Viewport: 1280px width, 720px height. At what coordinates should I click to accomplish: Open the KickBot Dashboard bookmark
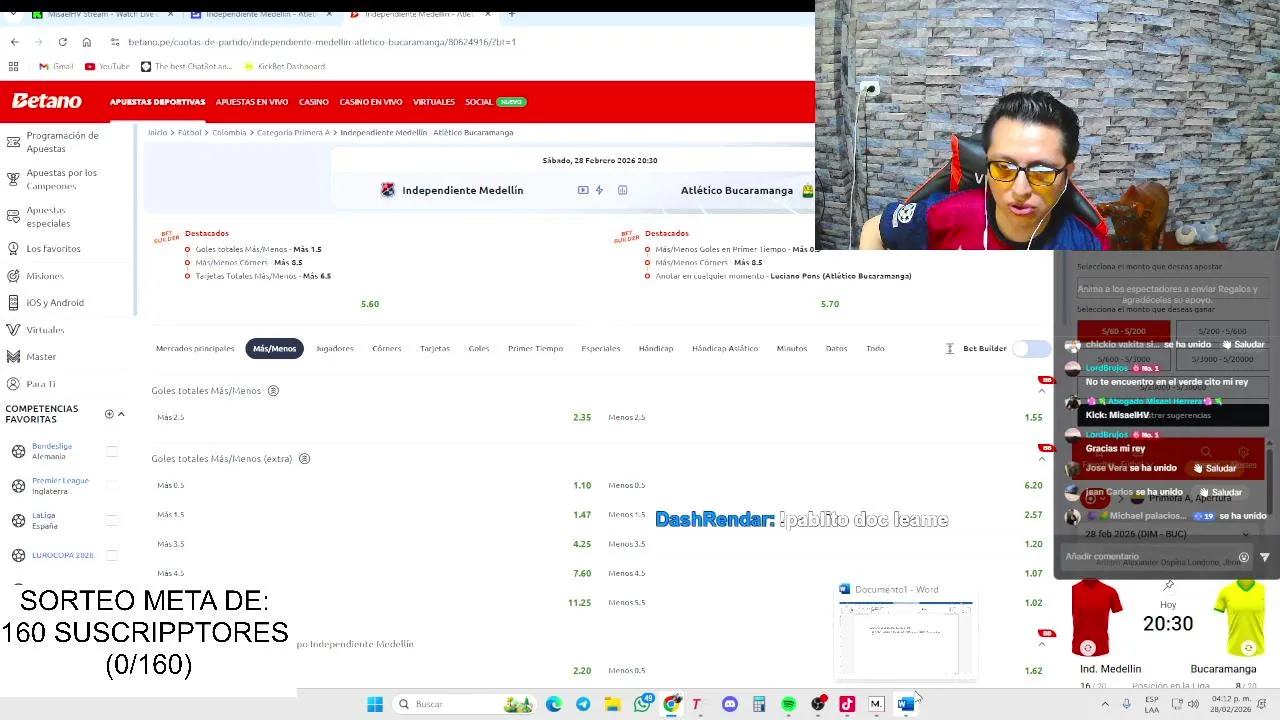[283, 66]
